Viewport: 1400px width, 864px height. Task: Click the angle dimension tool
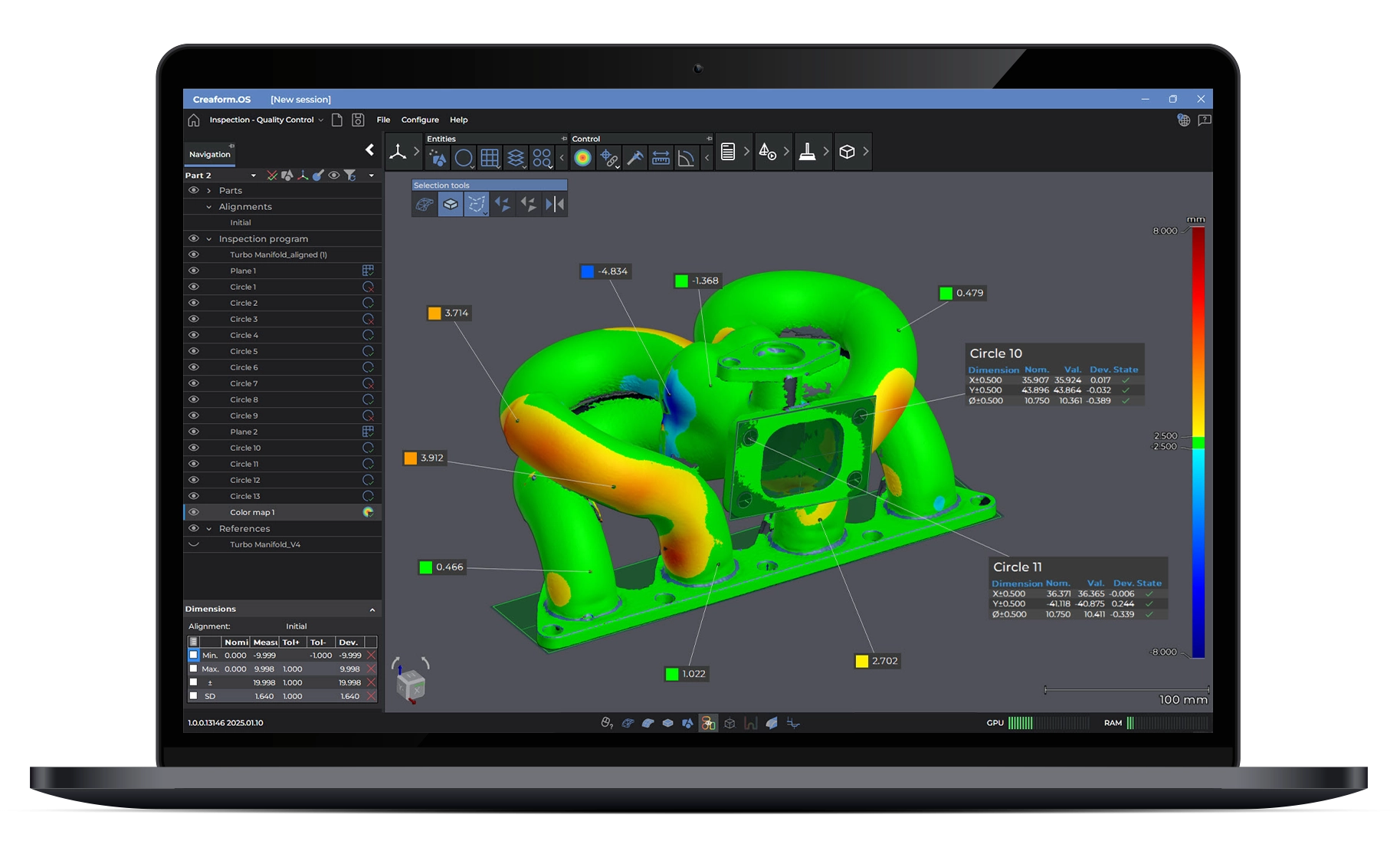(687, 158)
